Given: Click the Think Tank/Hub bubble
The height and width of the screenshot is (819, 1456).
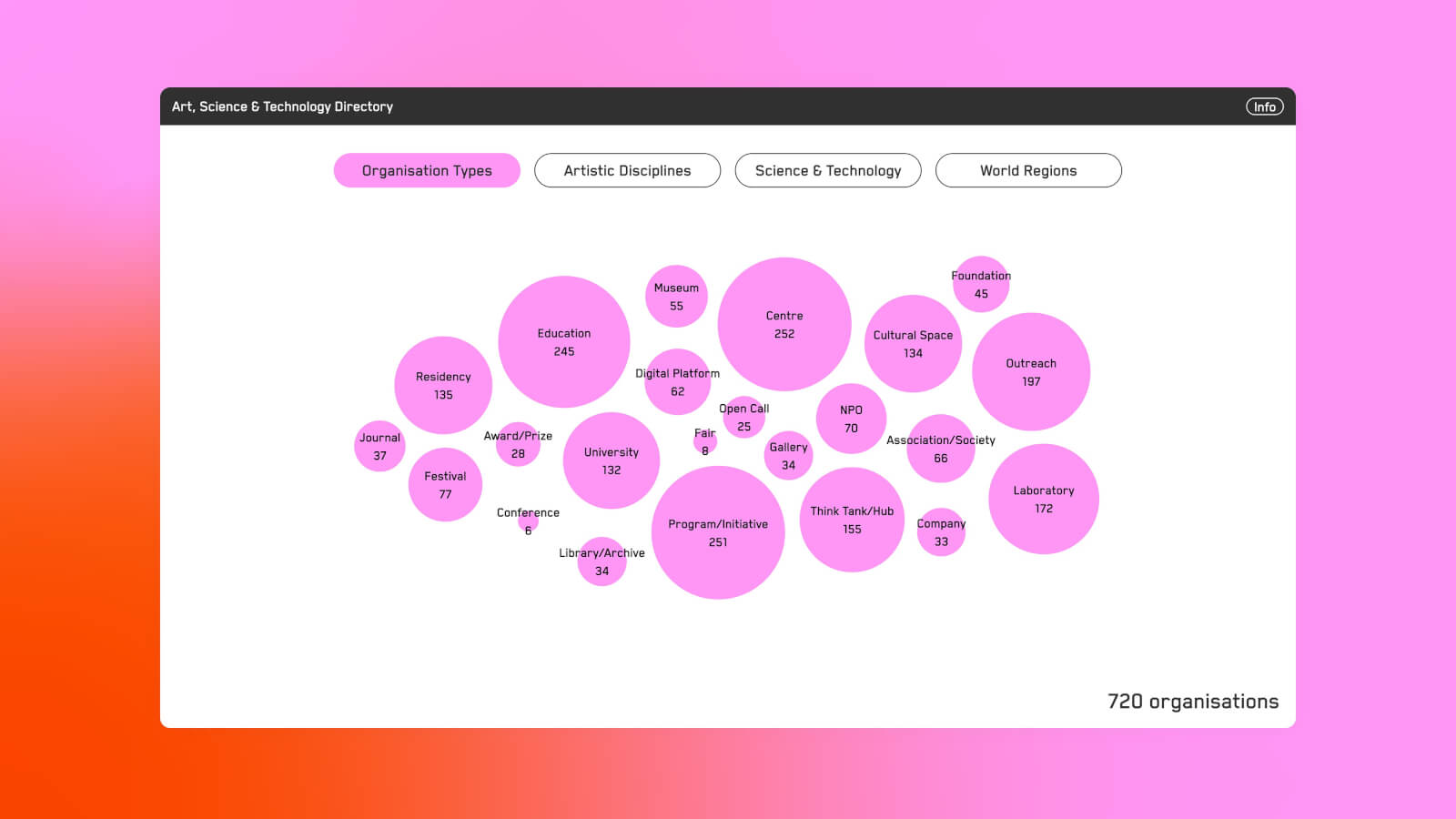Looking at the screenshot, I should coord(852,520).
